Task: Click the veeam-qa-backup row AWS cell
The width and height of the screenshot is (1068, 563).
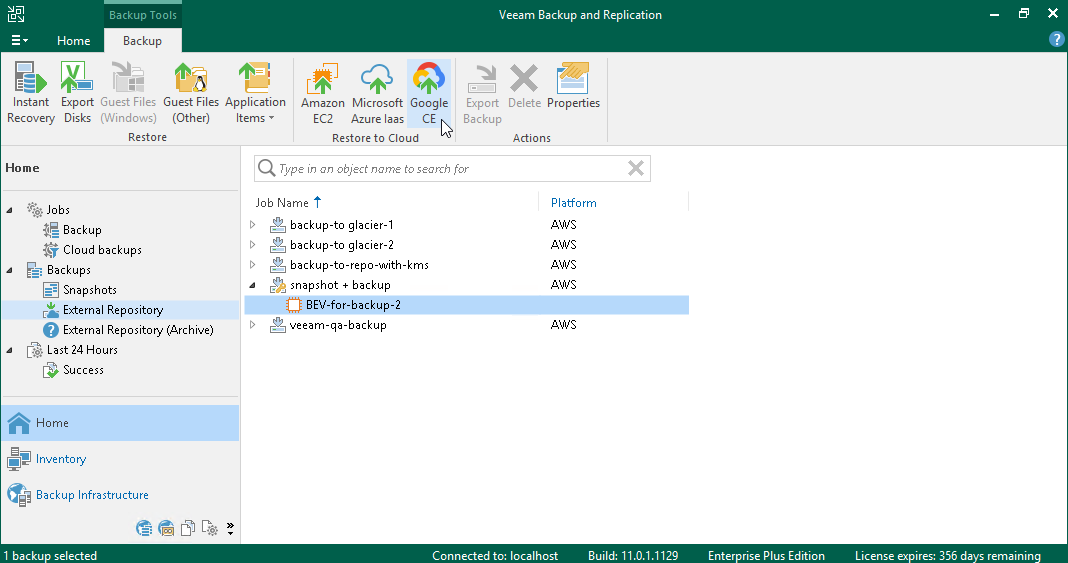Action: (563, 325)
